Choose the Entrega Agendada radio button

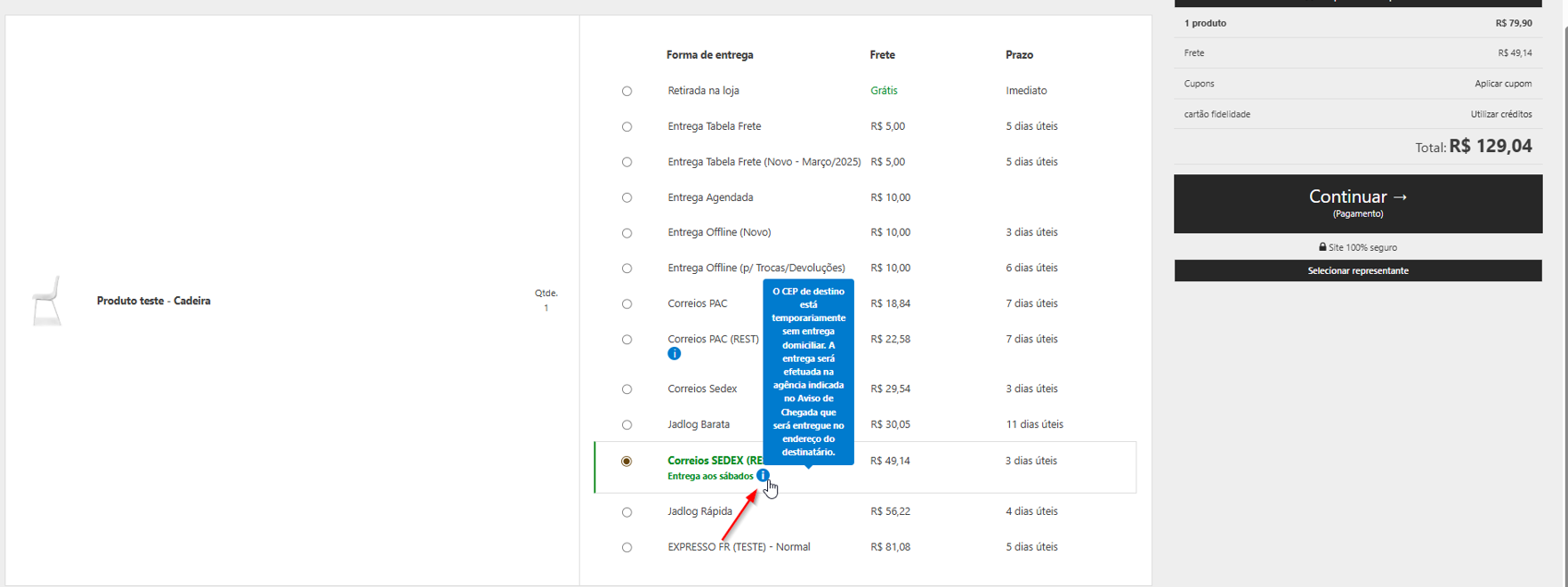(627, 197)
